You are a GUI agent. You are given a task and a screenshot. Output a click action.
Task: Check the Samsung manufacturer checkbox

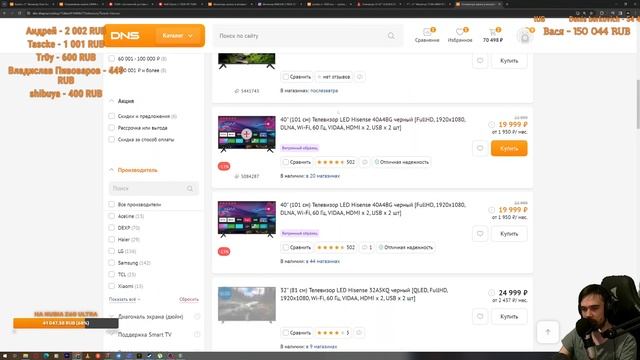[111, 263]
